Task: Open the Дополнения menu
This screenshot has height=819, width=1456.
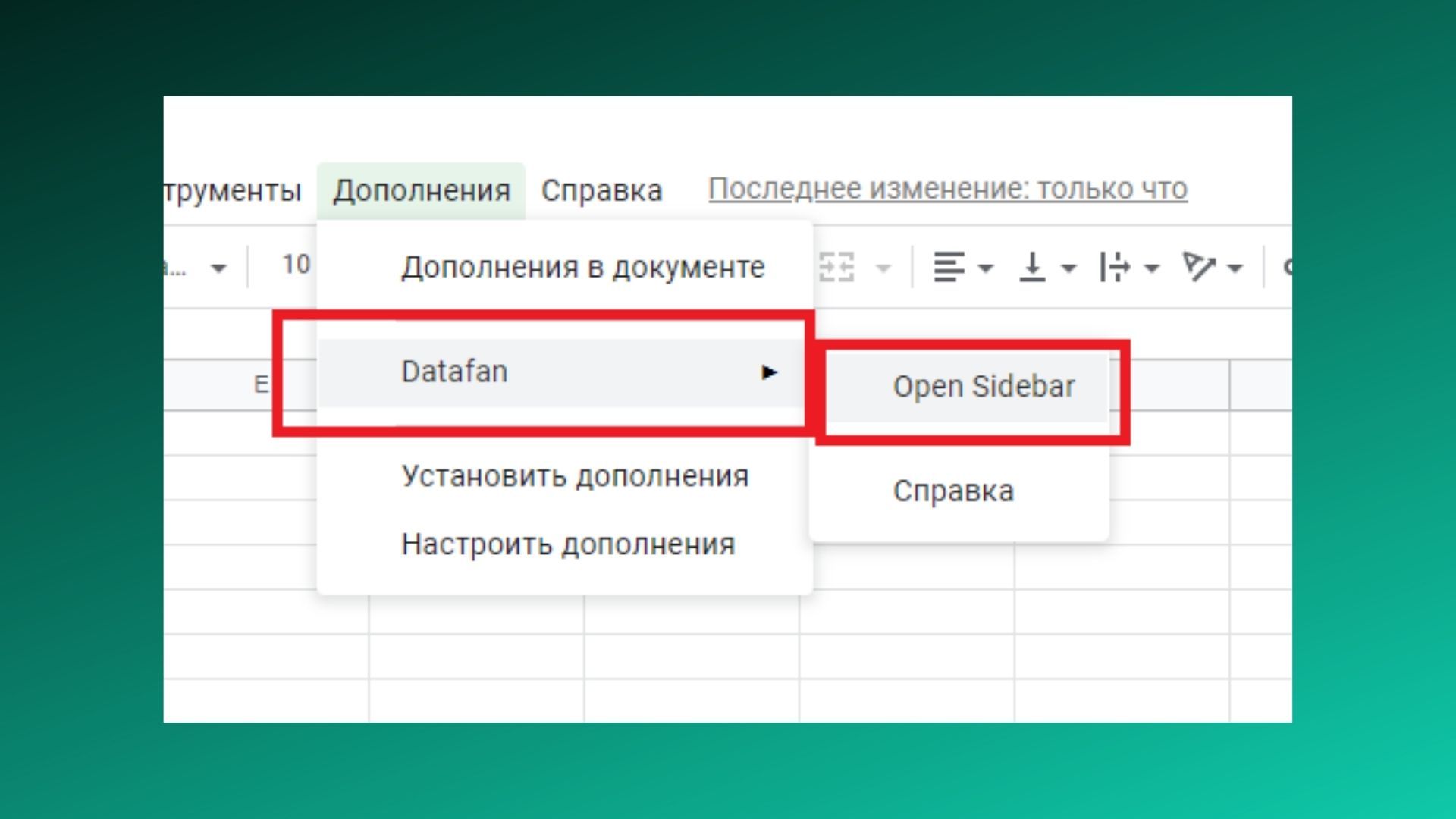Action: click(421, 190)
